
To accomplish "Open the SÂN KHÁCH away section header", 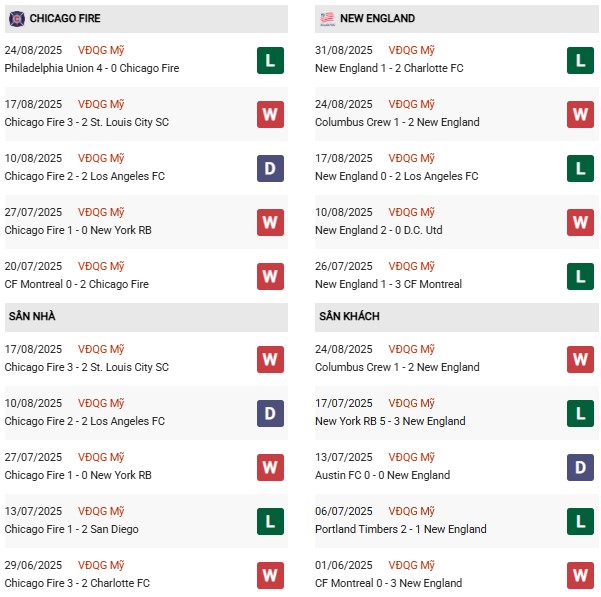I will click(349, 316).
